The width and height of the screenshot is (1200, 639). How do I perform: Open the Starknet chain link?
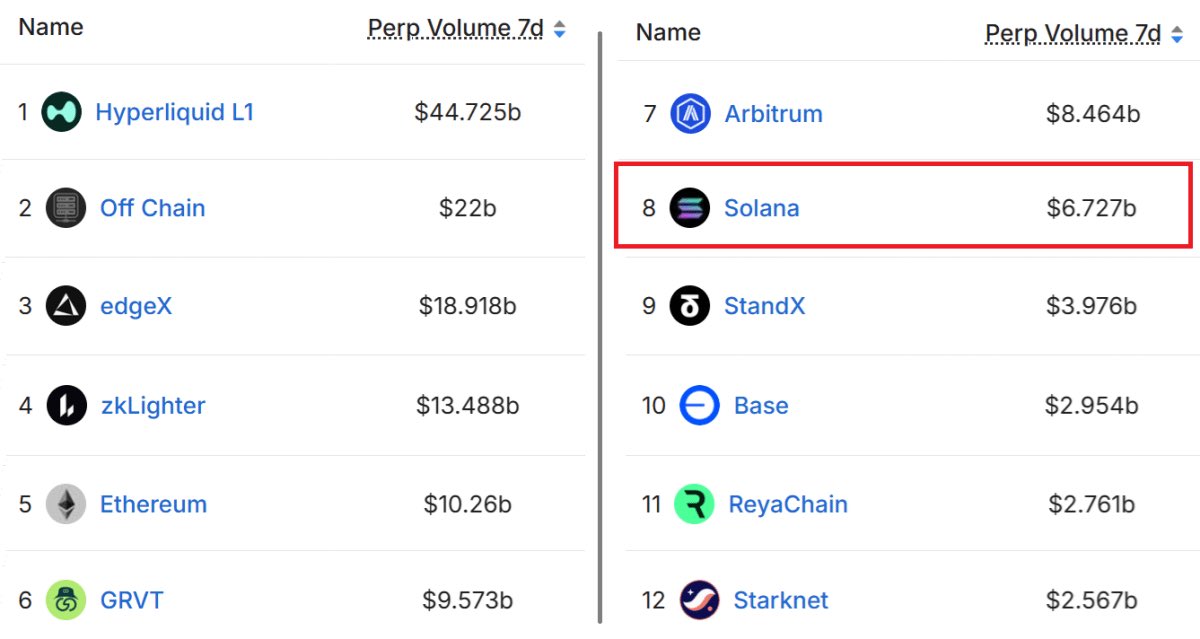780,600
